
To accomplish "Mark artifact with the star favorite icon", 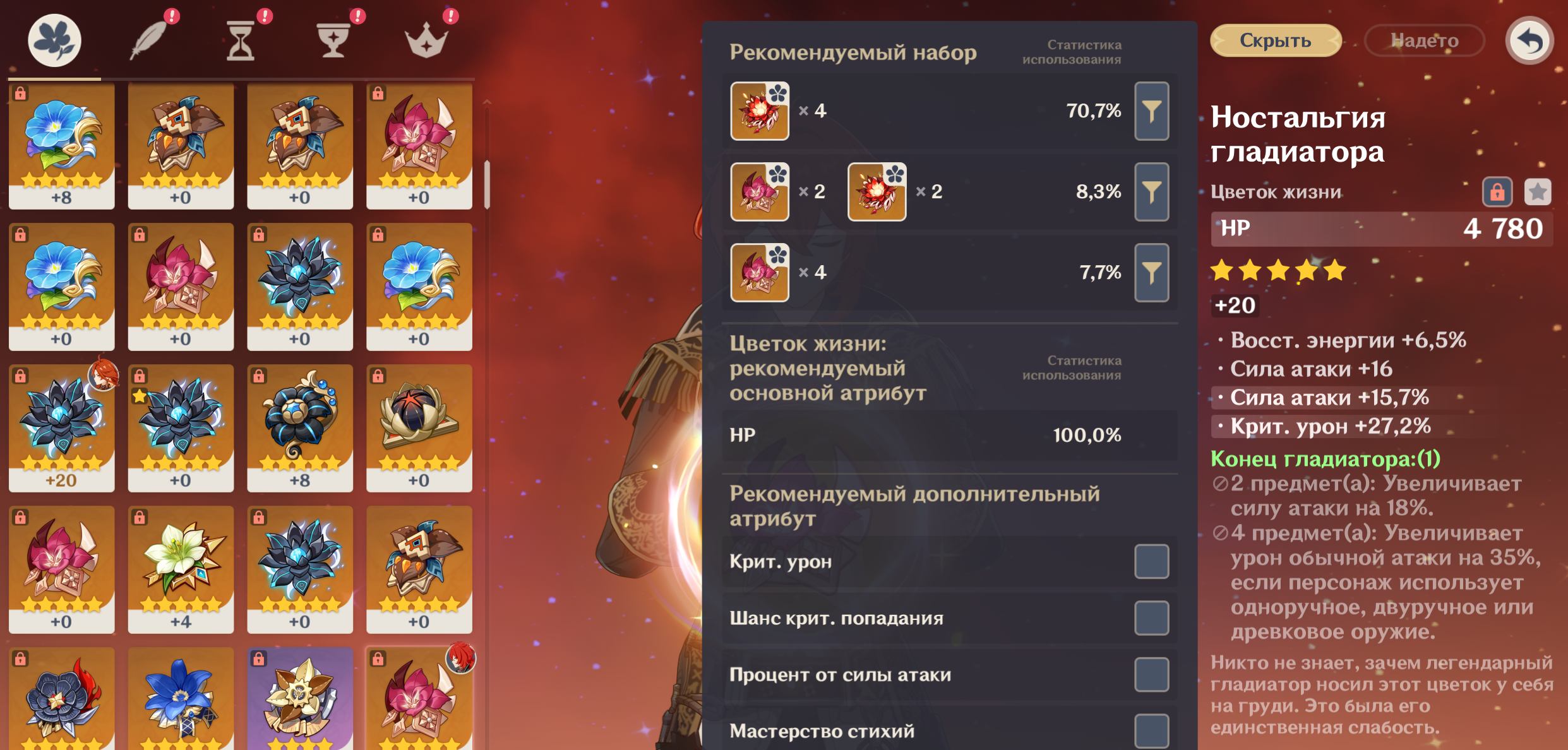I will coord(1538,192).
